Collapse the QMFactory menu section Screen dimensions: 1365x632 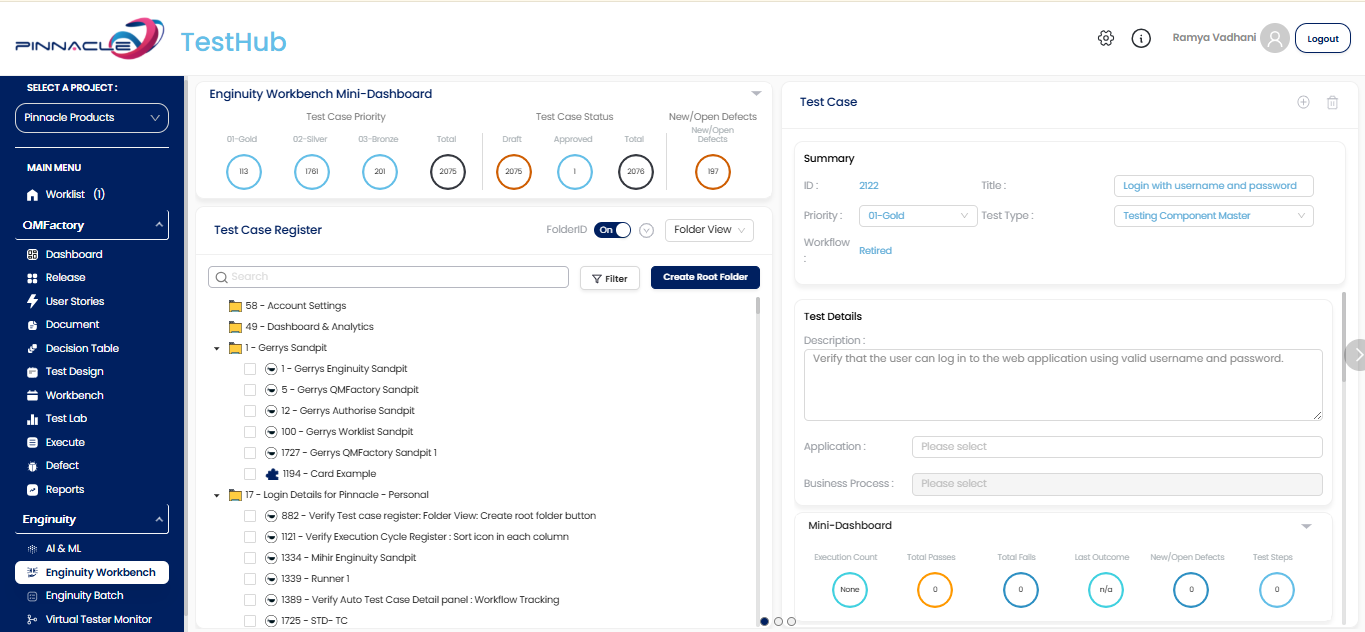click(159, 226)
